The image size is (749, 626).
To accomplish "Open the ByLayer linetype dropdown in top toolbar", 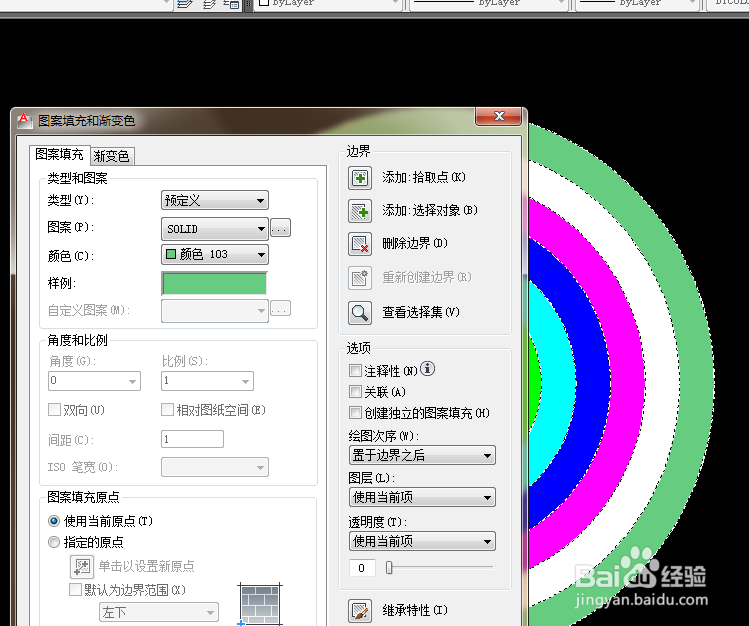I will click(x=488, y=3).
